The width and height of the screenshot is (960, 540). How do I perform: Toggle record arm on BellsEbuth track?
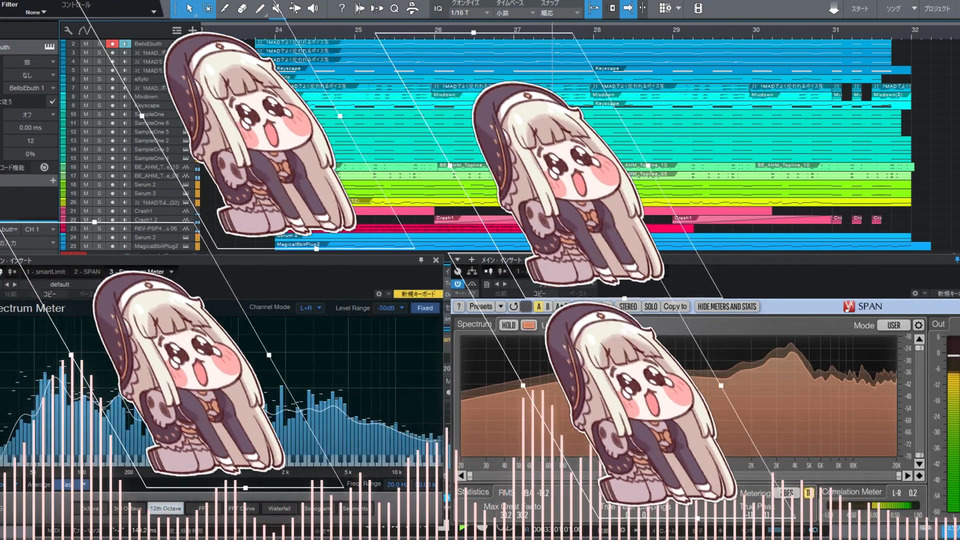point(112,44)
